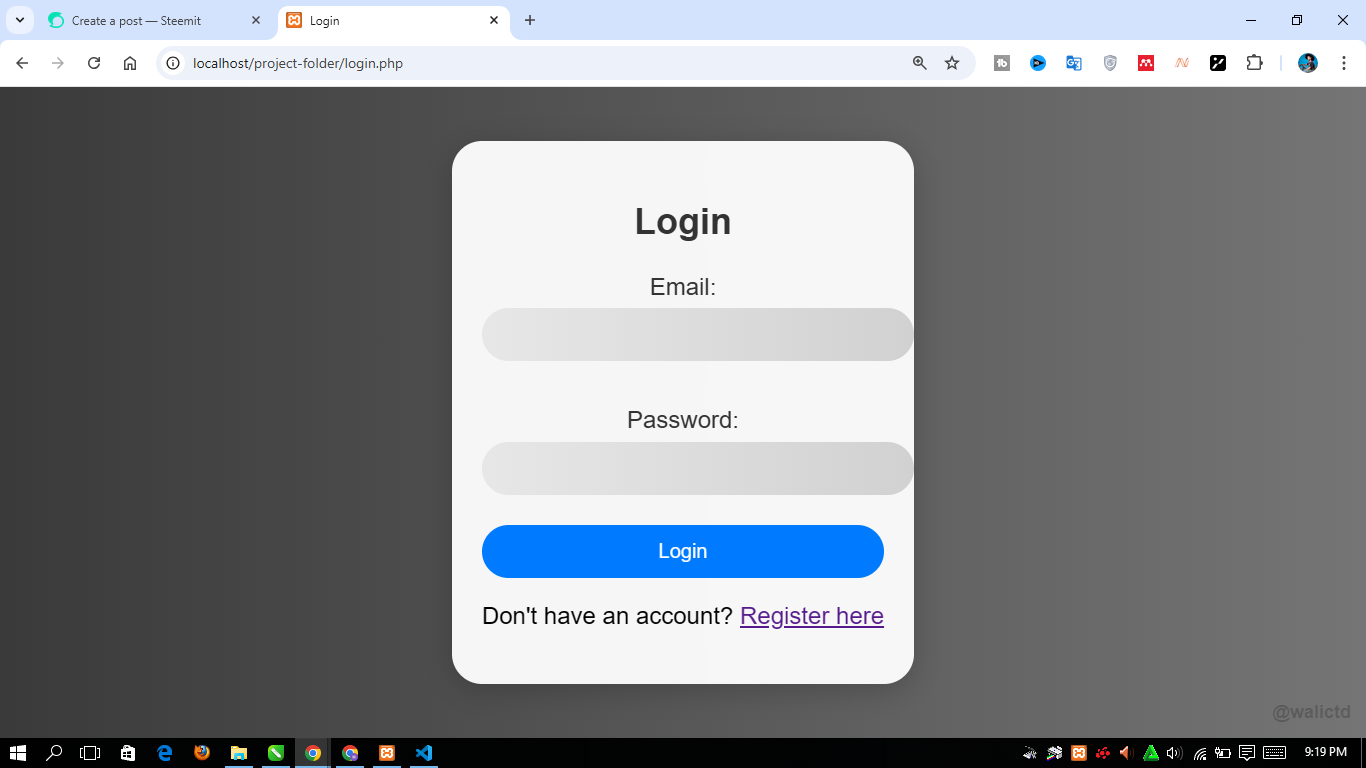Focus the Email input field
The width and height of the screenshot is (1366, 768).
point(698,334)
